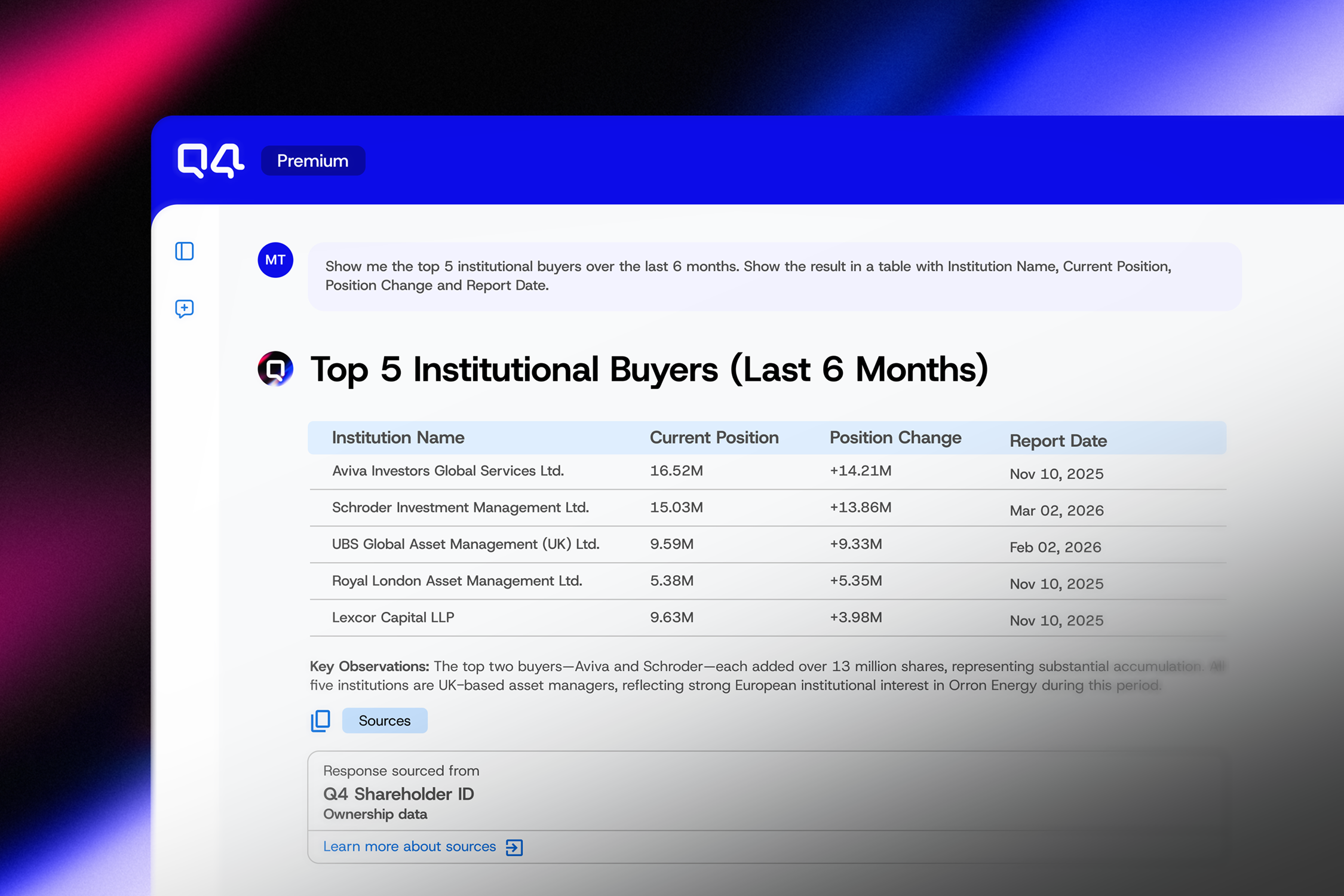
Task: Follow the Learn more about sources link
Action: point(410,846)
